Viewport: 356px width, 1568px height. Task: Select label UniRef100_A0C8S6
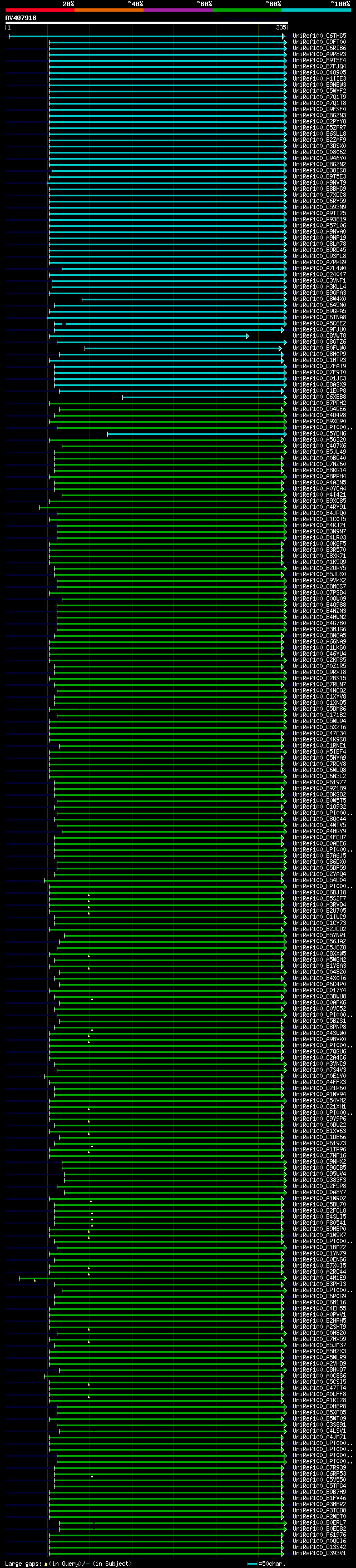(x=319, y=1376)
